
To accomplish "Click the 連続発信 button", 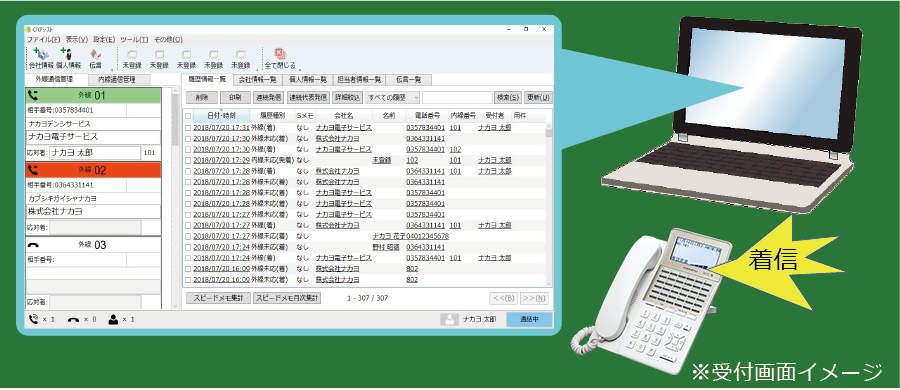I will click(269, 98).
